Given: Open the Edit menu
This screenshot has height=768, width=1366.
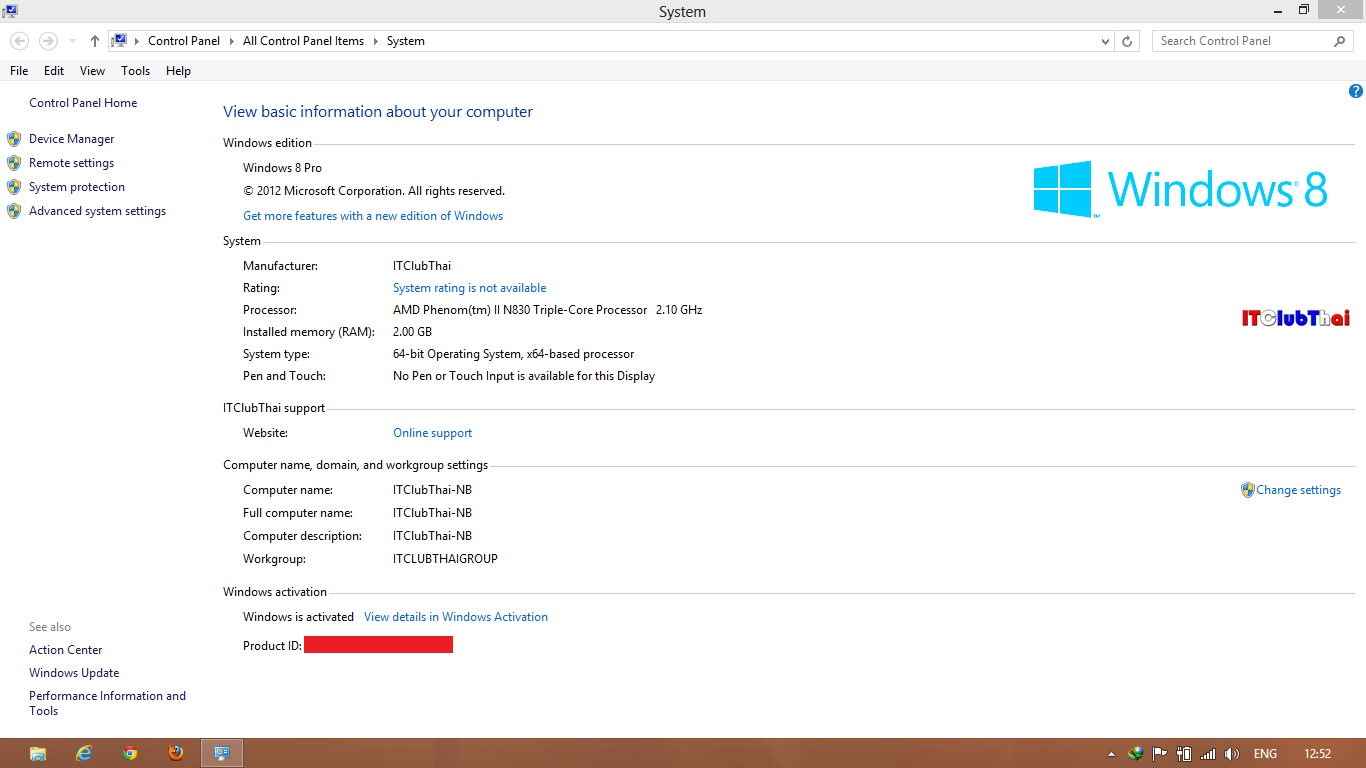Looking at the screenshot, I should (x=54, y=71).
